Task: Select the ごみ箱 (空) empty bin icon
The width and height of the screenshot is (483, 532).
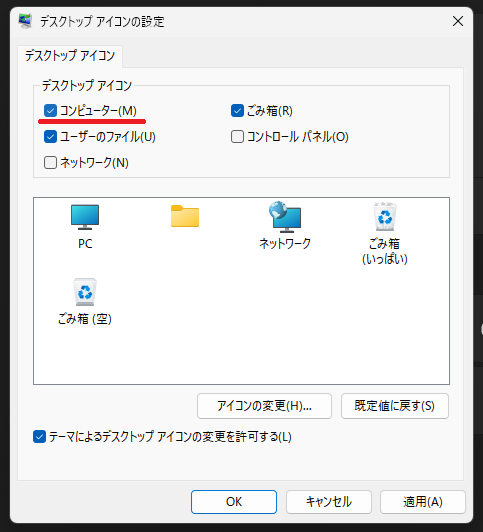Action: point(85,292)
